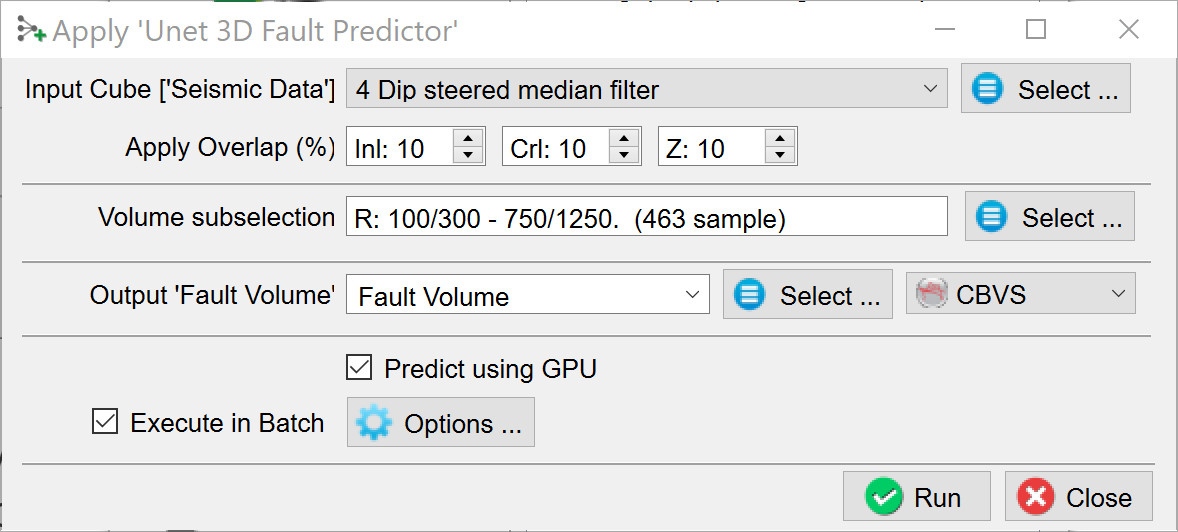The image size is (1178, 532).
Task: Decrease the Crl overlap value
Action: 624,156
